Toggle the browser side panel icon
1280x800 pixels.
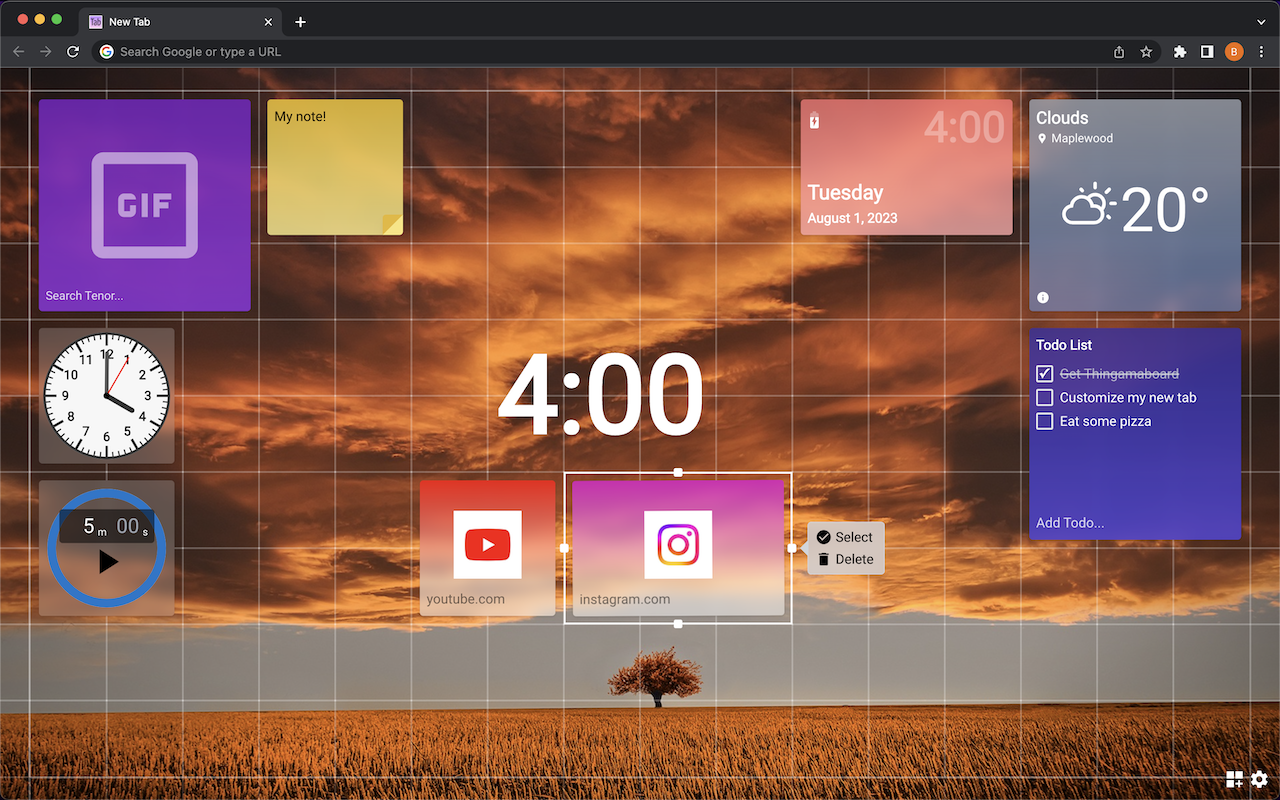[1207, 52]
